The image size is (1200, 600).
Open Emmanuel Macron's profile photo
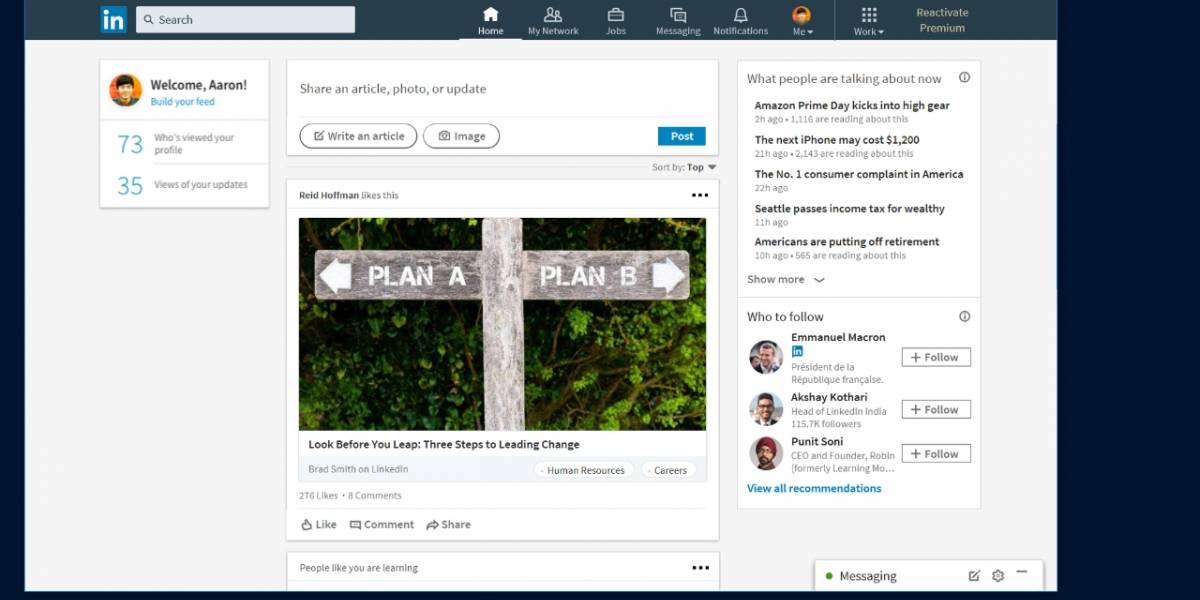(x=766, y=357)
